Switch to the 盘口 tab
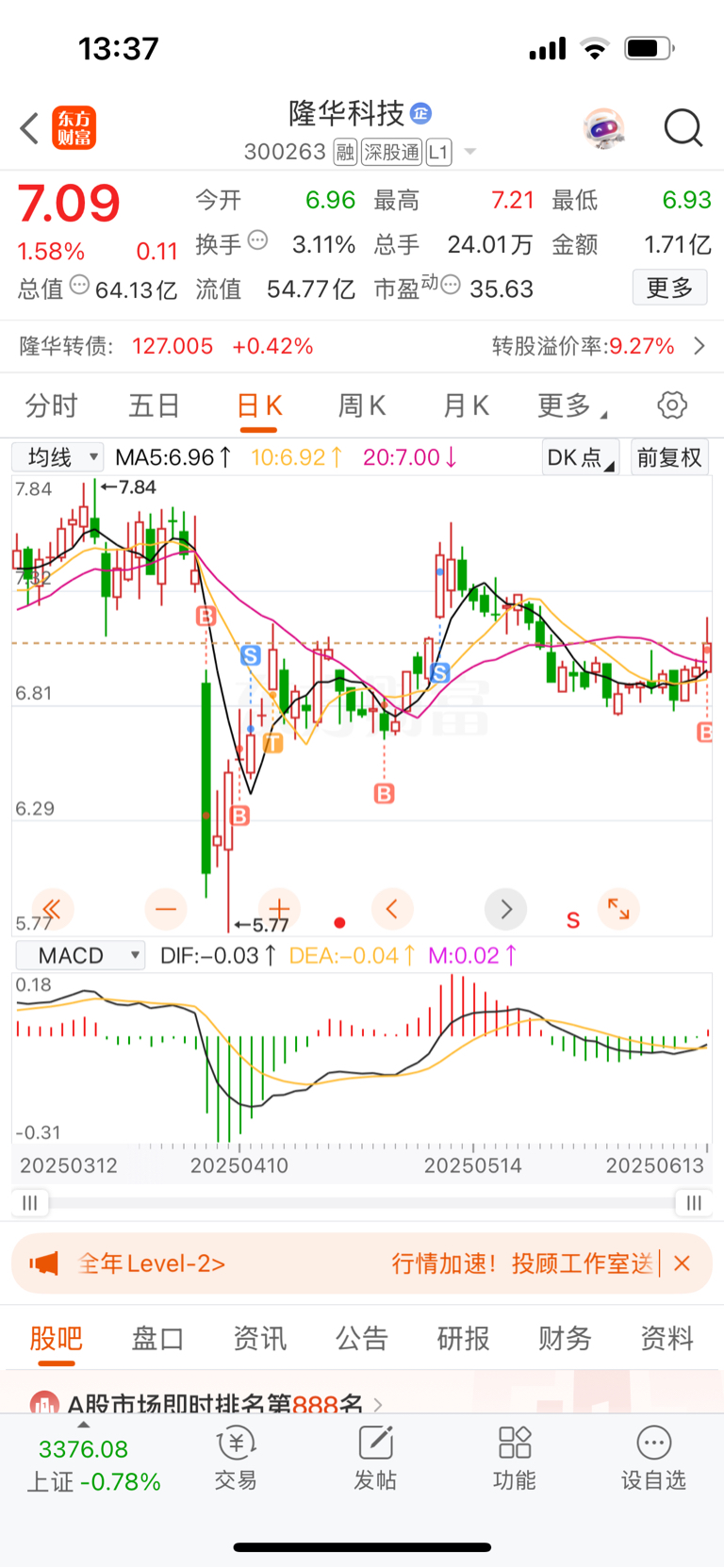The image size is (724, 1568). (157, 1338)
